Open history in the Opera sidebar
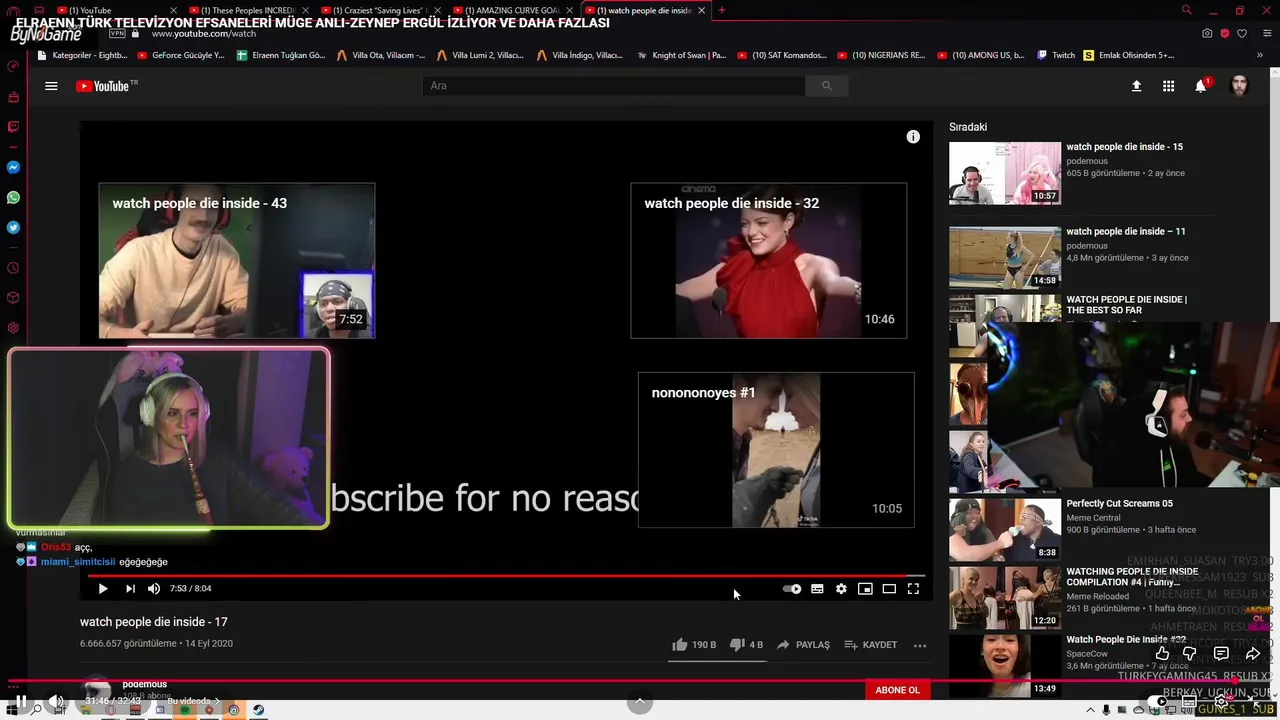The width and height of the screenshot is (1280, 720). point(13,268)
